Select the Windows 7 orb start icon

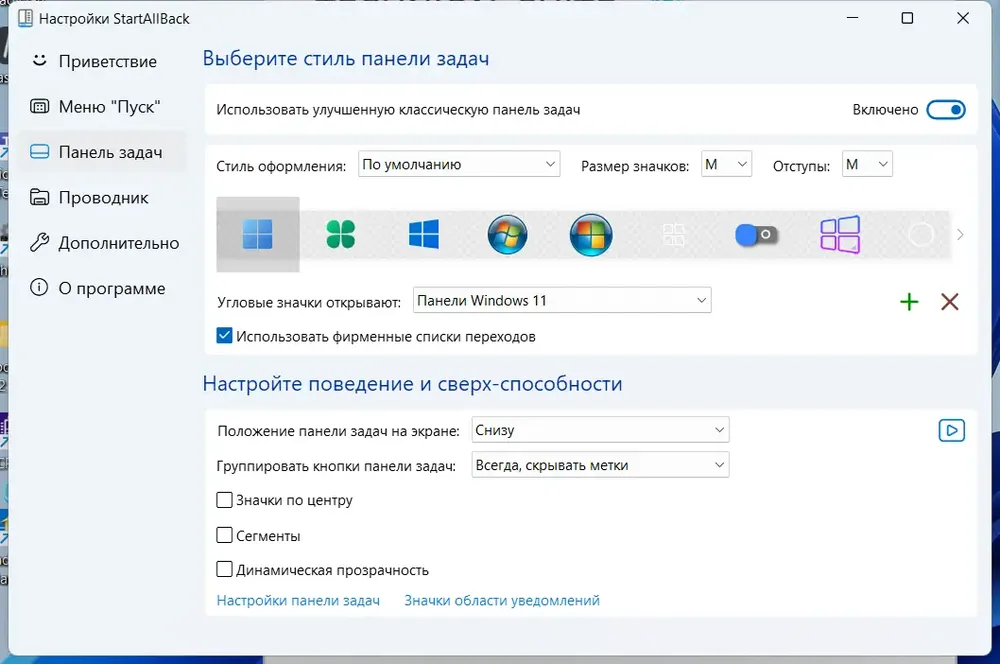pyautogui.click(x=507, y=234)
